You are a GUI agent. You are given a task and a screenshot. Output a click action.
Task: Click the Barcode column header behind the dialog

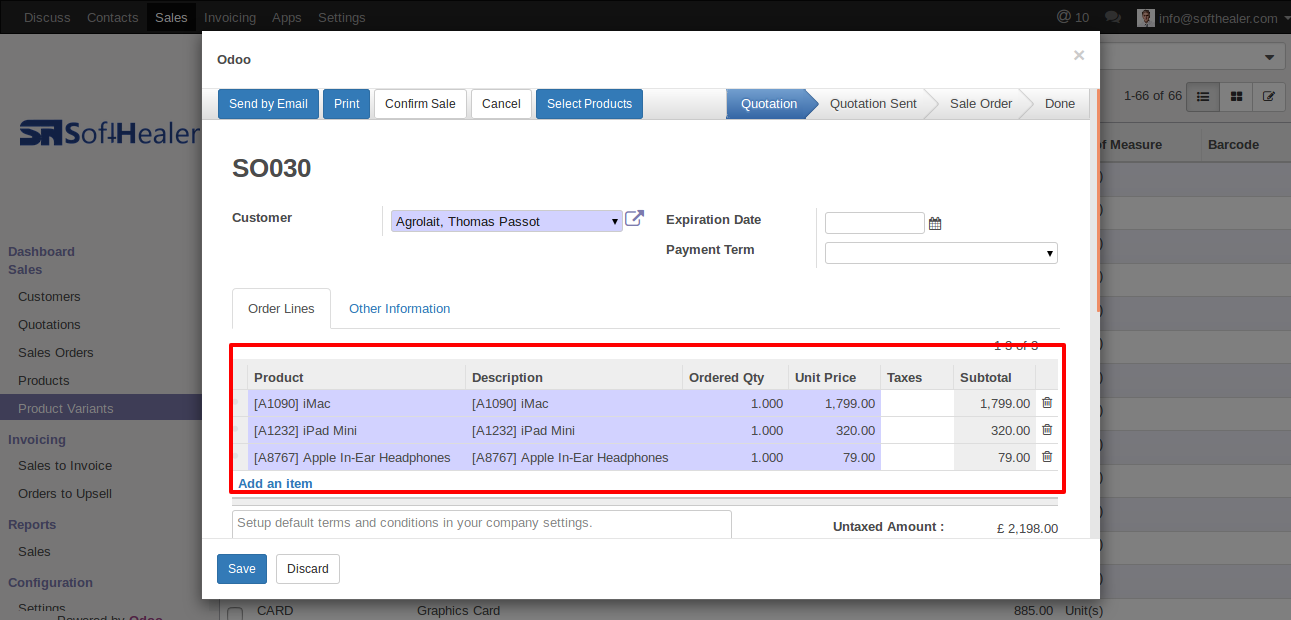pos(1233,145)
